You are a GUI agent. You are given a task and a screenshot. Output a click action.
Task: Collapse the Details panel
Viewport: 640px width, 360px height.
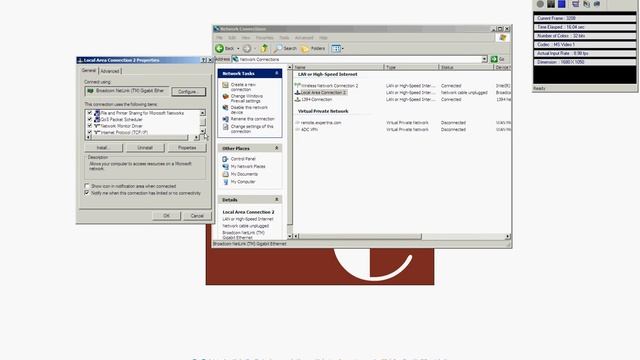click(x=277, y=200)
